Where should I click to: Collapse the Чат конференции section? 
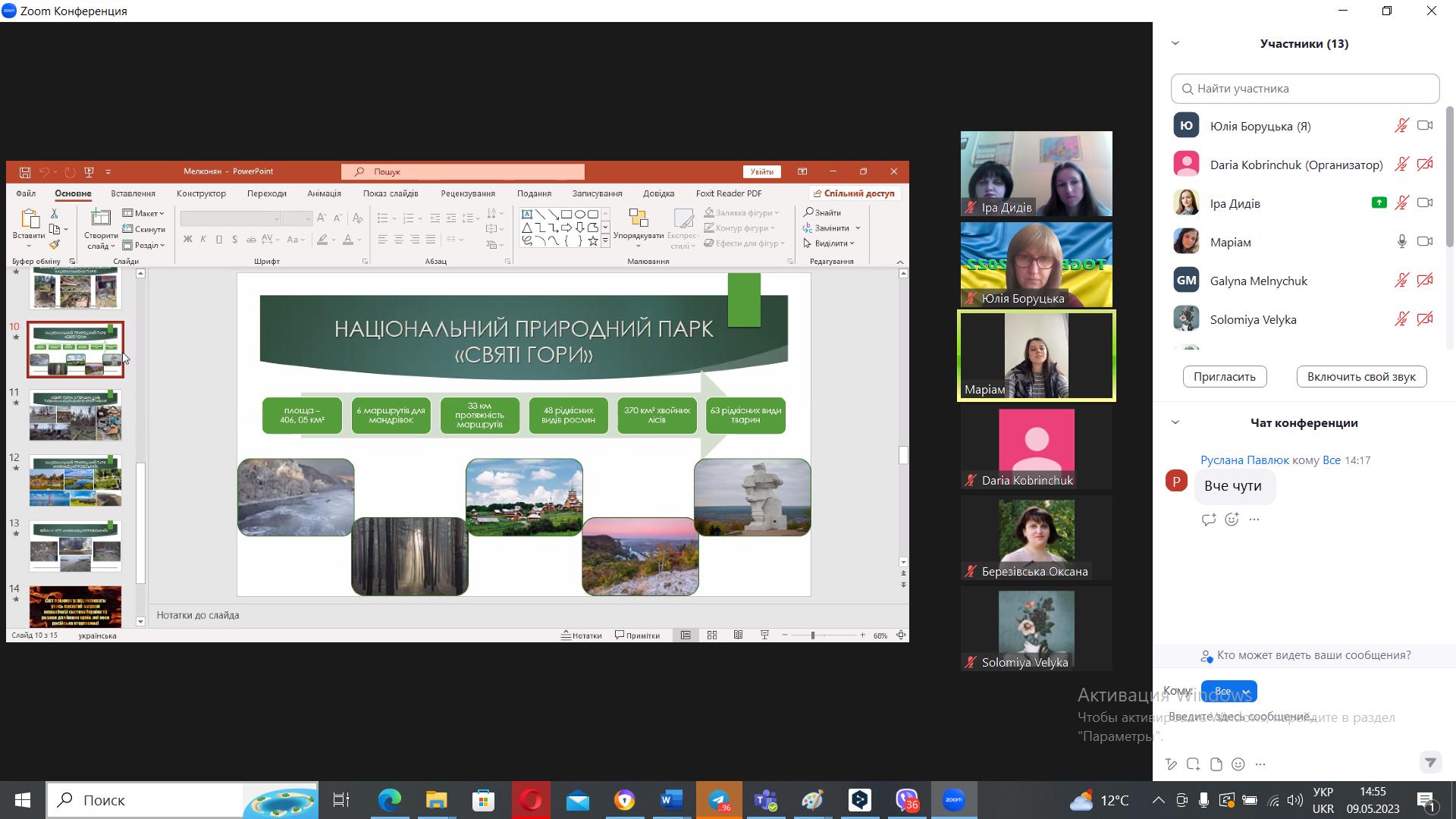1175,422
